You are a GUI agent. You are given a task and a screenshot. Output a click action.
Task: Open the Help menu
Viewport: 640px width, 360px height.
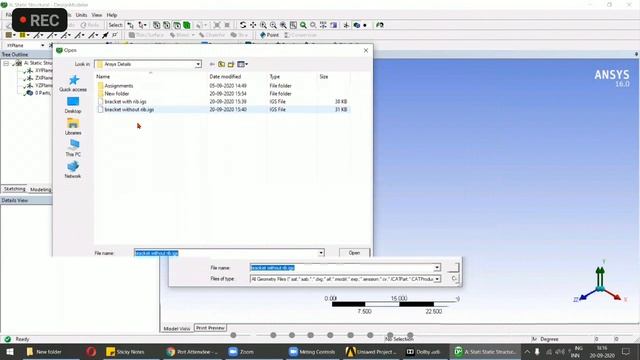pyautogui.click(x=112, y=15)
